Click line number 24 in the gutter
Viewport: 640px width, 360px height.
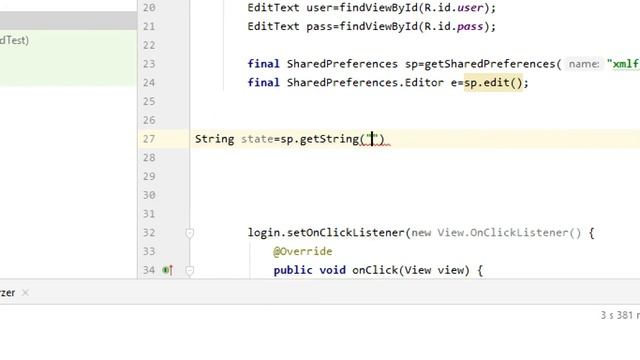[x=149, y=83]
